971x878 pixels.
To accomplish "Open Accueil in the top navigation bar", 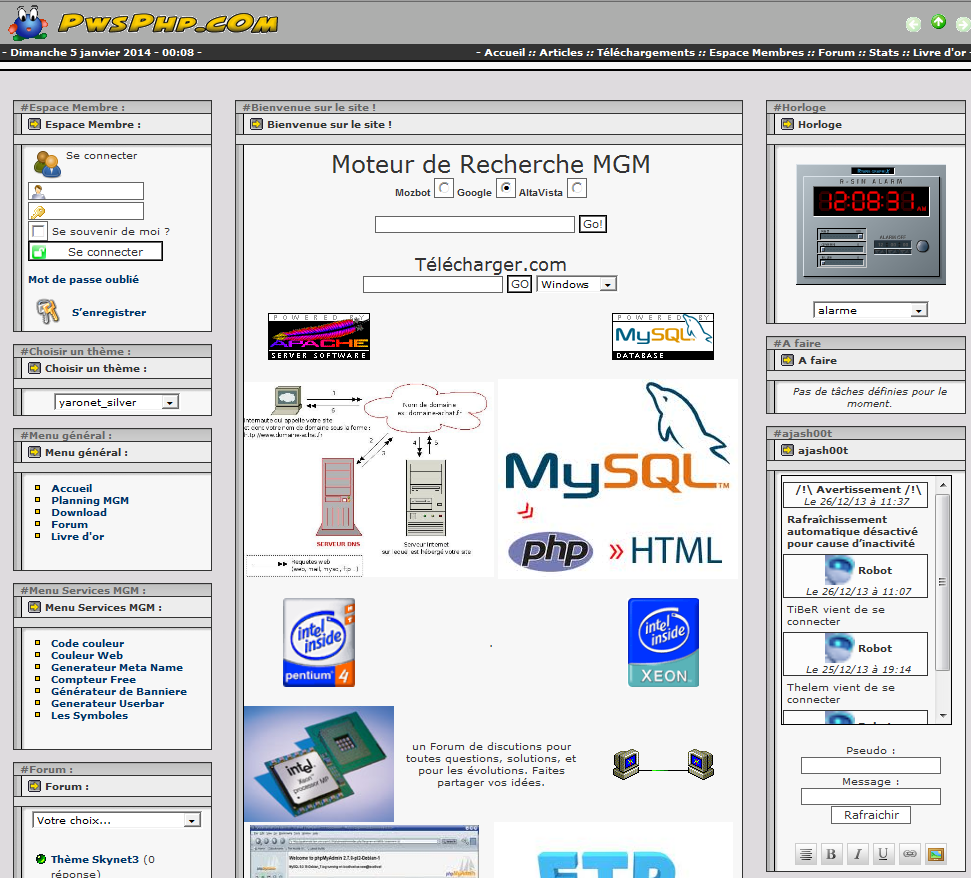I will point(505,53).
